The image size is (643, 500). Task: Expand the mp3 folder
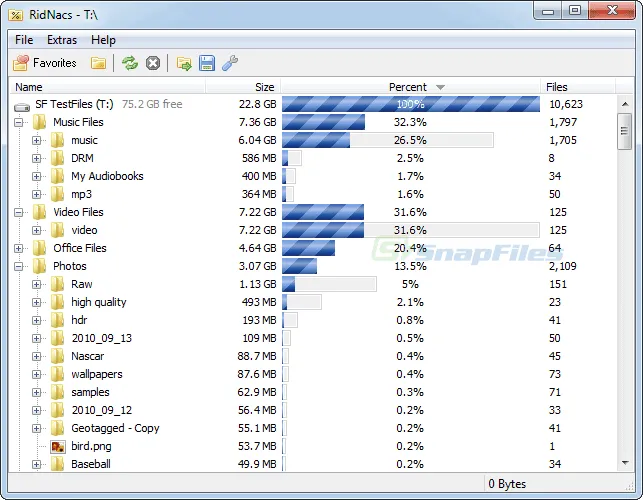coord(36,194)
